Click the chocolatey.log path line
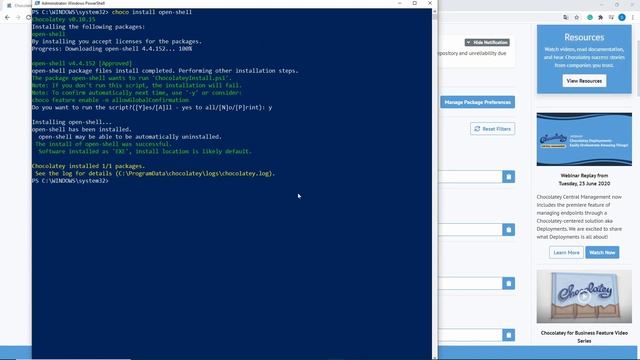 (155, 173)
